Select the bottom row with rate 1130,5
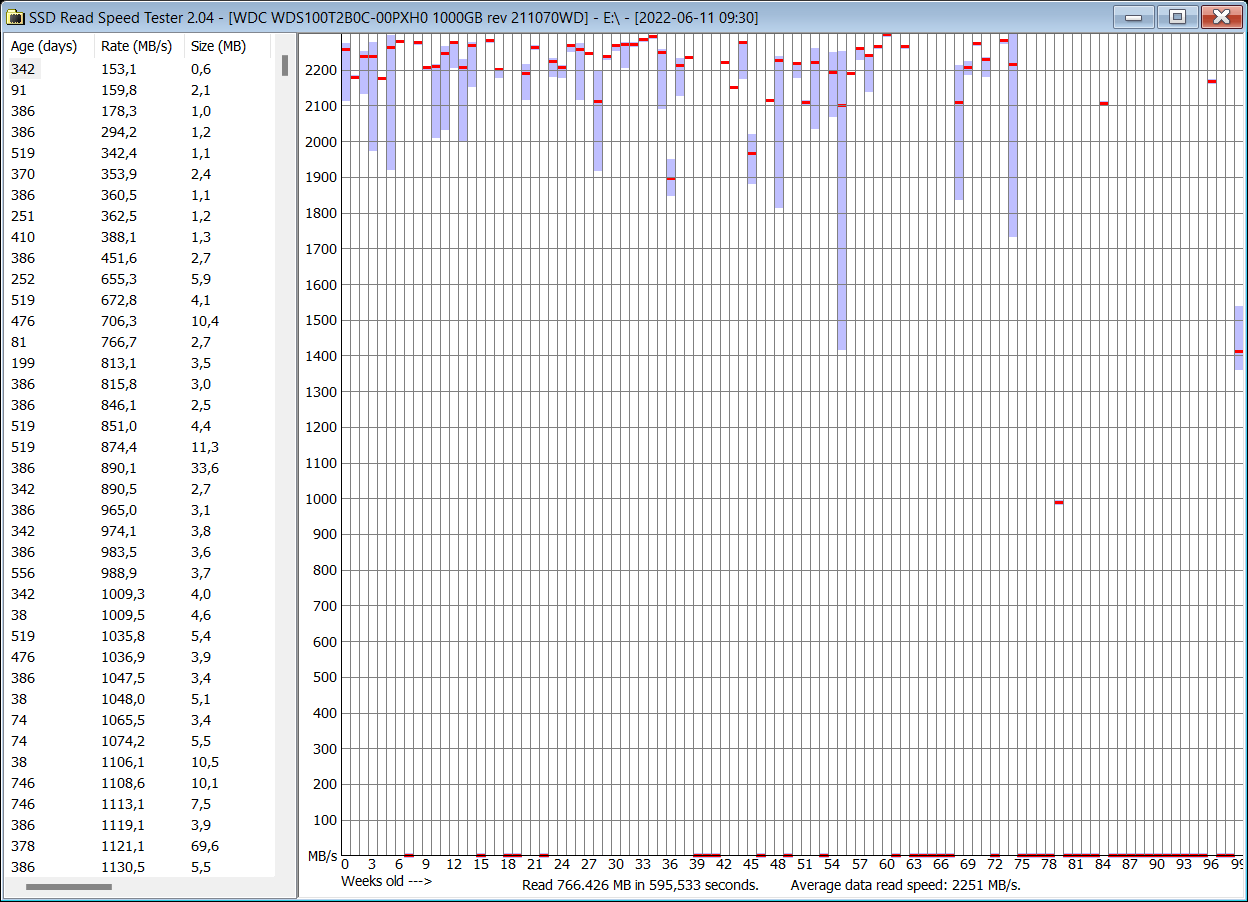 pyautogui.click(x=100, y=867)
